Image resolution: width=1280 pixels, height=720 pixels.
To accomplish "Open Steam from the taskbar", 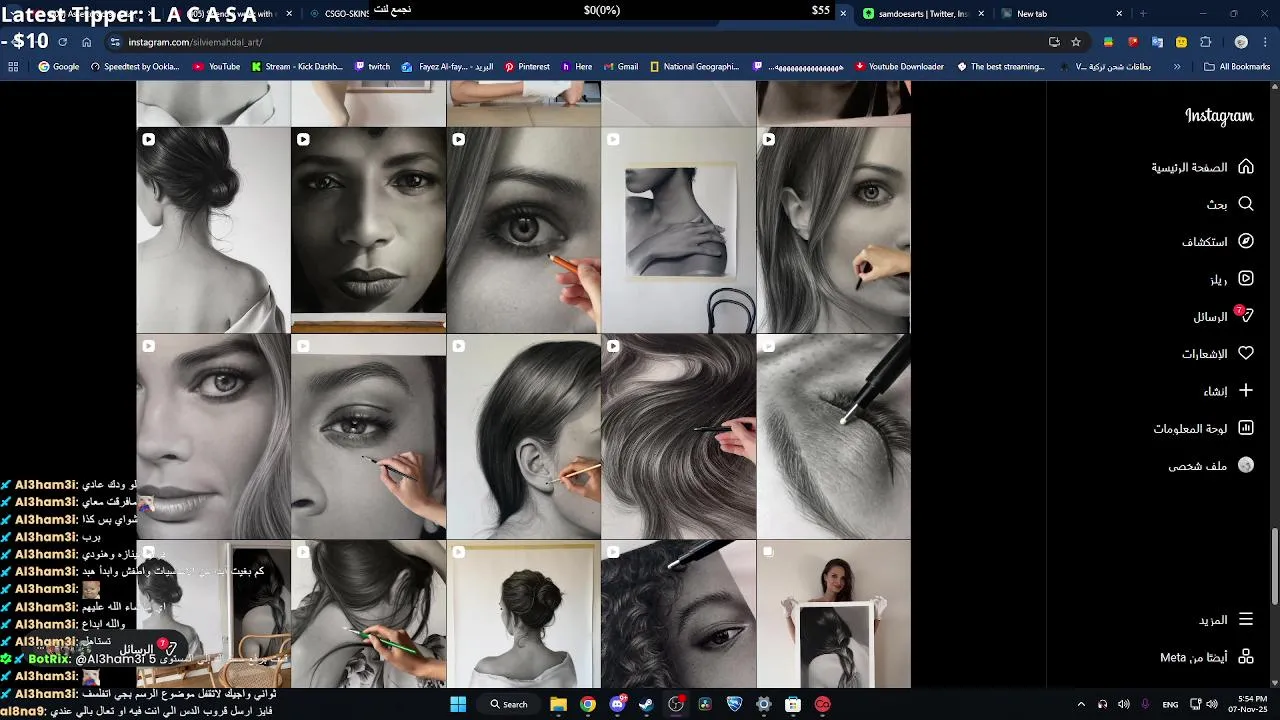I will 646,704.
